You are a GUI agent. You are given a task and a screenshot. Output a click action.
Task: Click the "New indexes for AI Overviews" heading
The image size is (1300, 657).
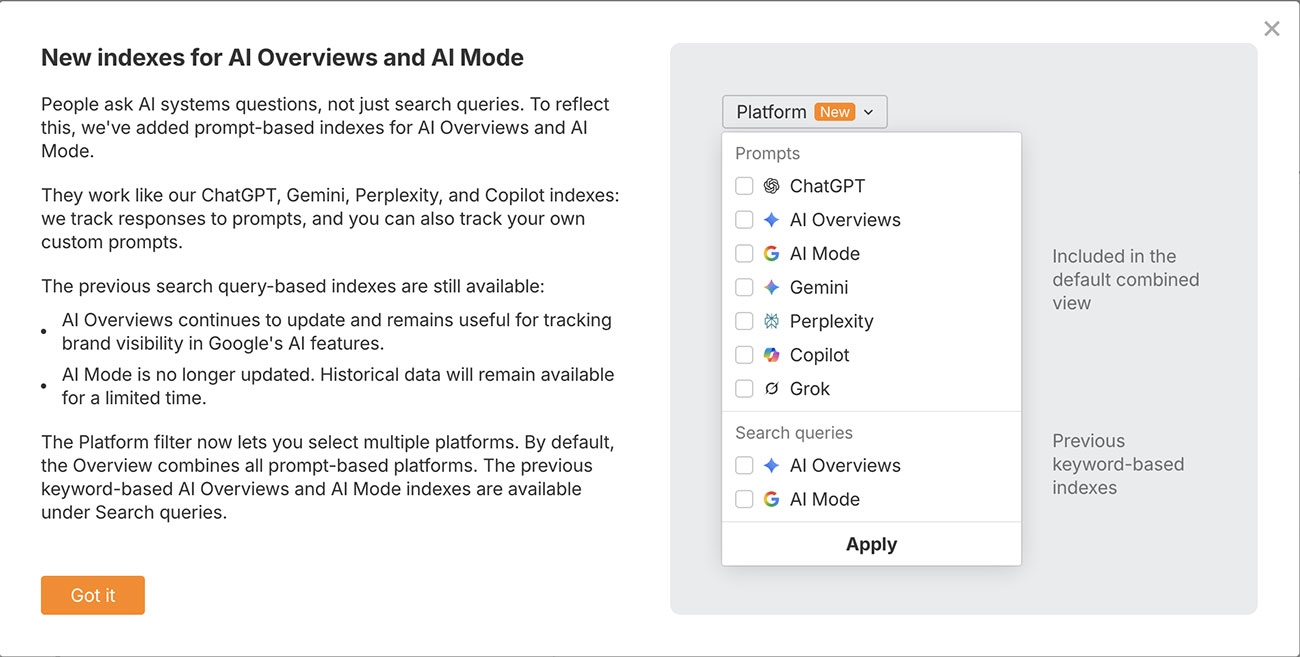coord(282,57)
